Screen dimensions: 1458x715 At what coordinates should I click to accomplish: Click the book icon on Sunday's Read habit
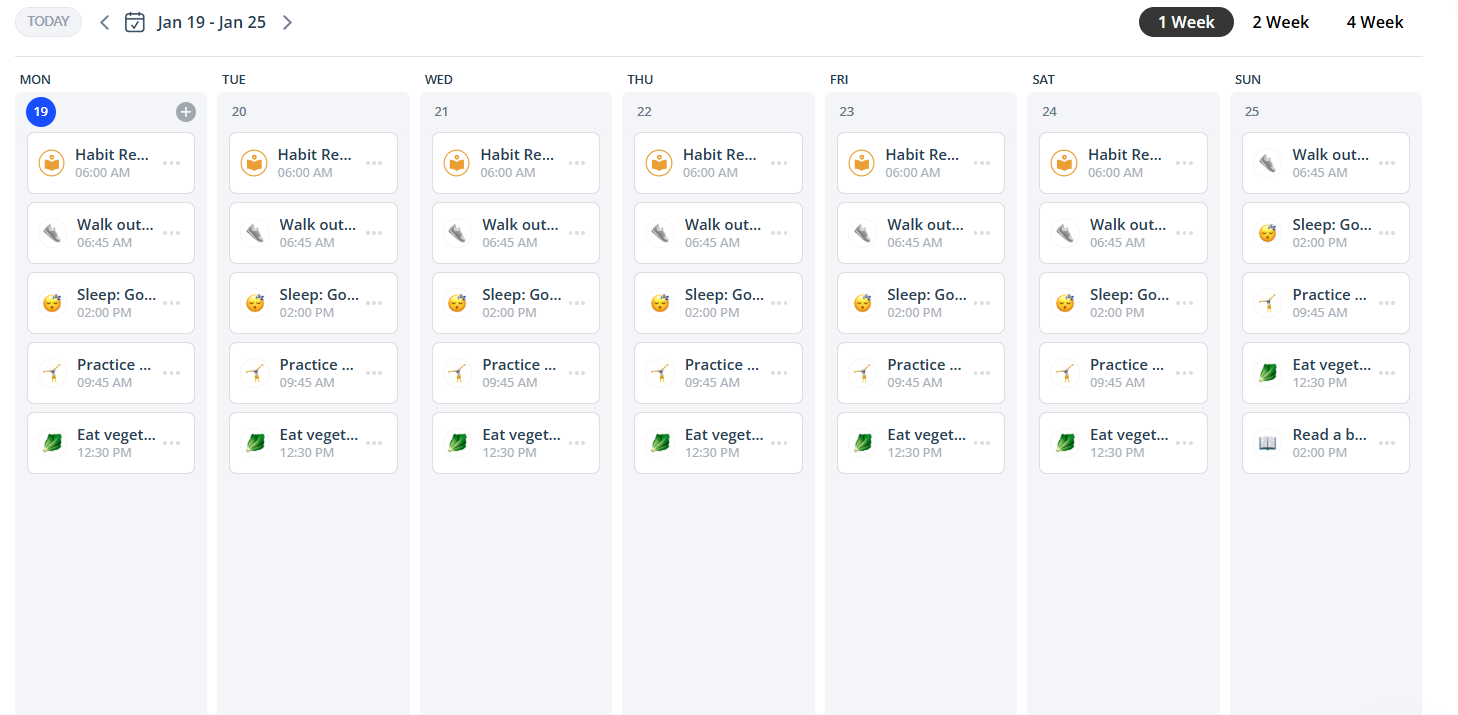(x=1266, y=442)
